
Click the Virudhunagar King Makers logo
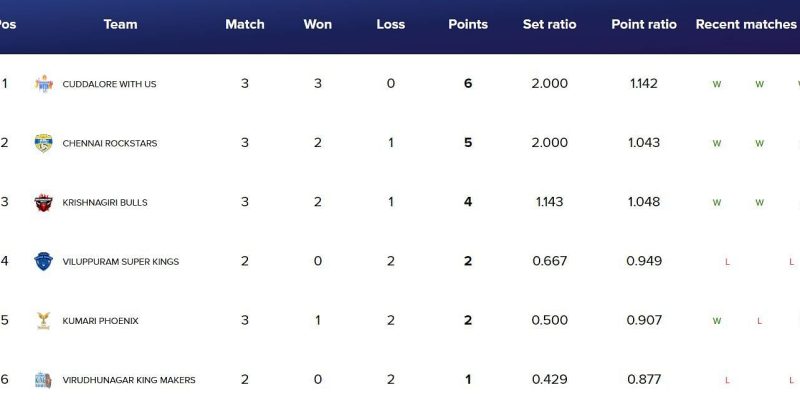point(43,380)
